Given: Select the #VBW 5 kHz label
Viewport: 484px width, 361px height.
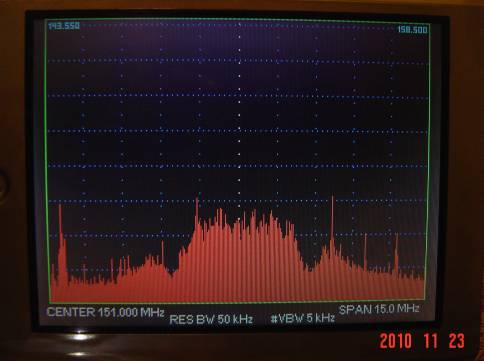Looking at the screenshot, I should 303,318.
